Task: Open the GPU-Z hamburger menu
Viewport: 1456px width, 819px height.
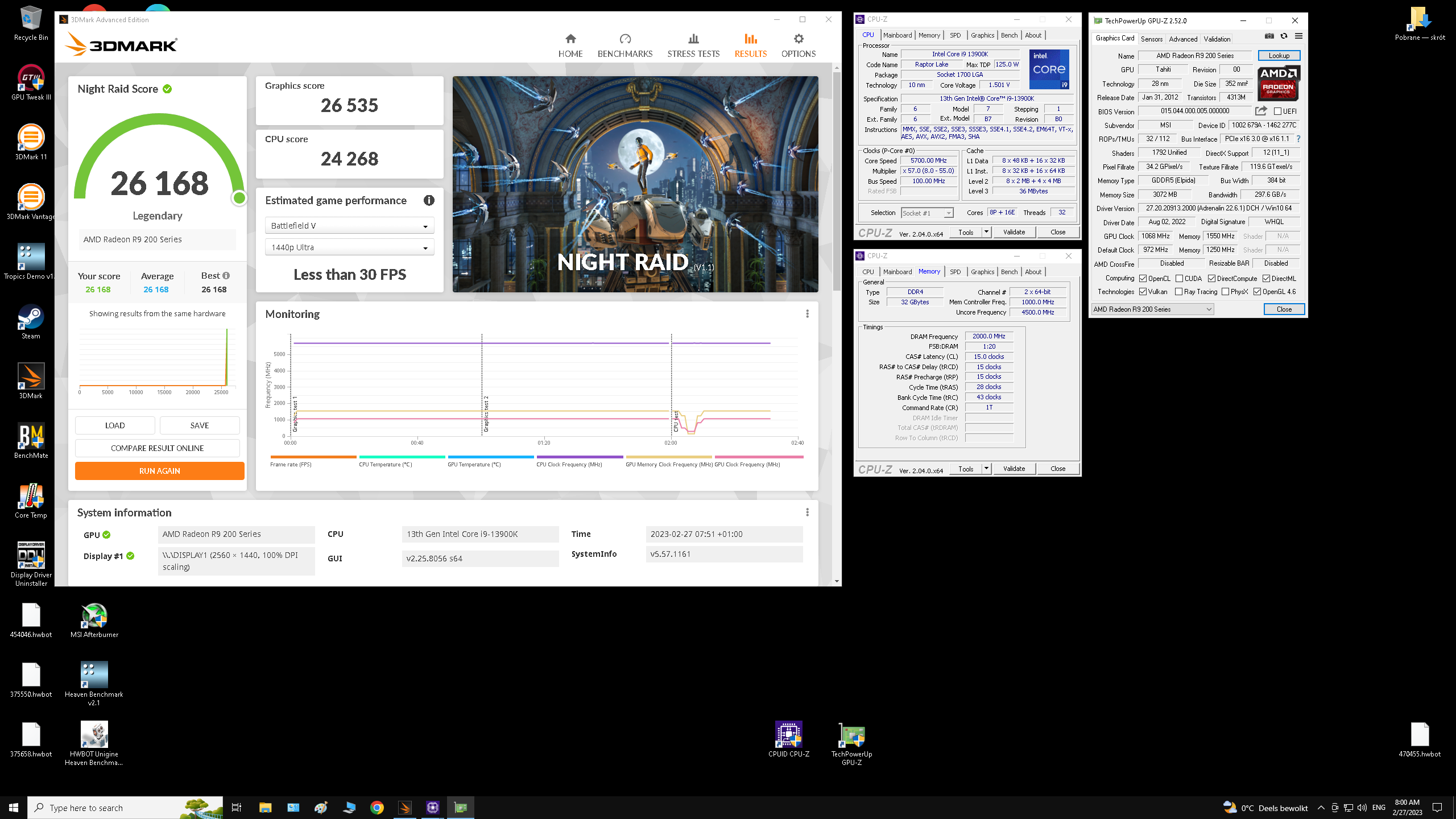Action: (x=1298, y=36)
